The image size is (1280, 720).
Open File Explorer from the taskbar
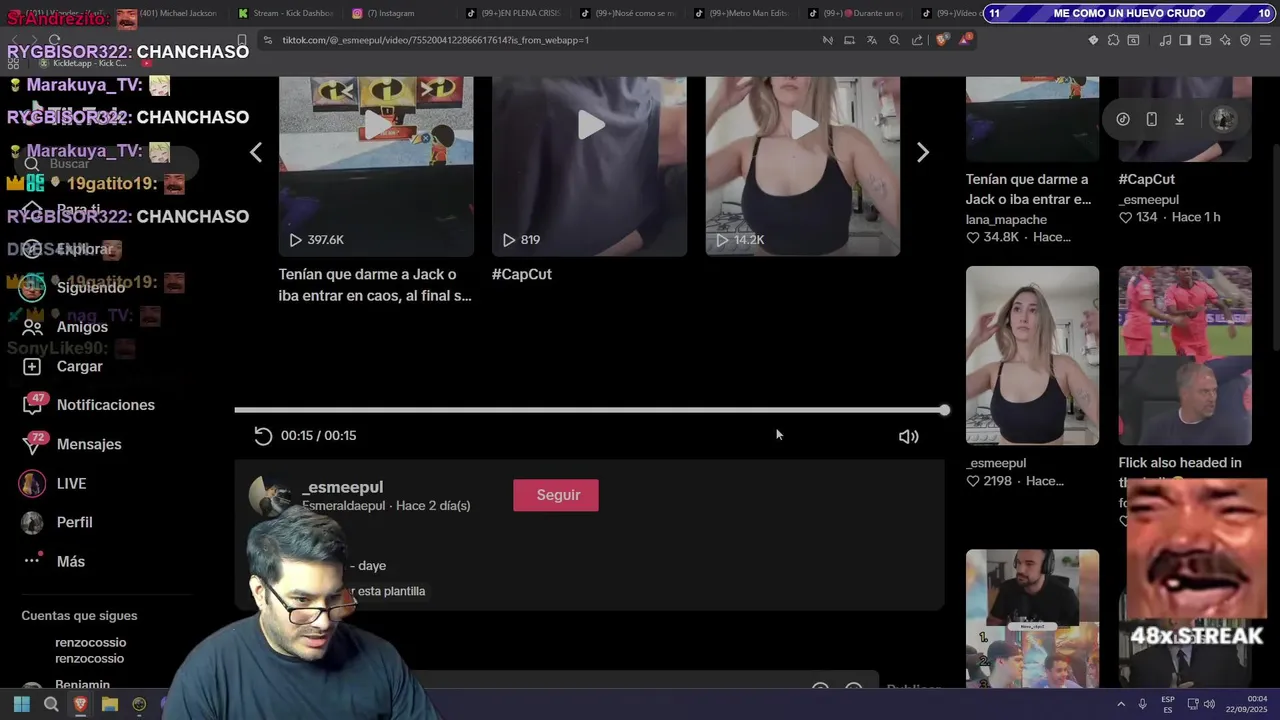110,704
